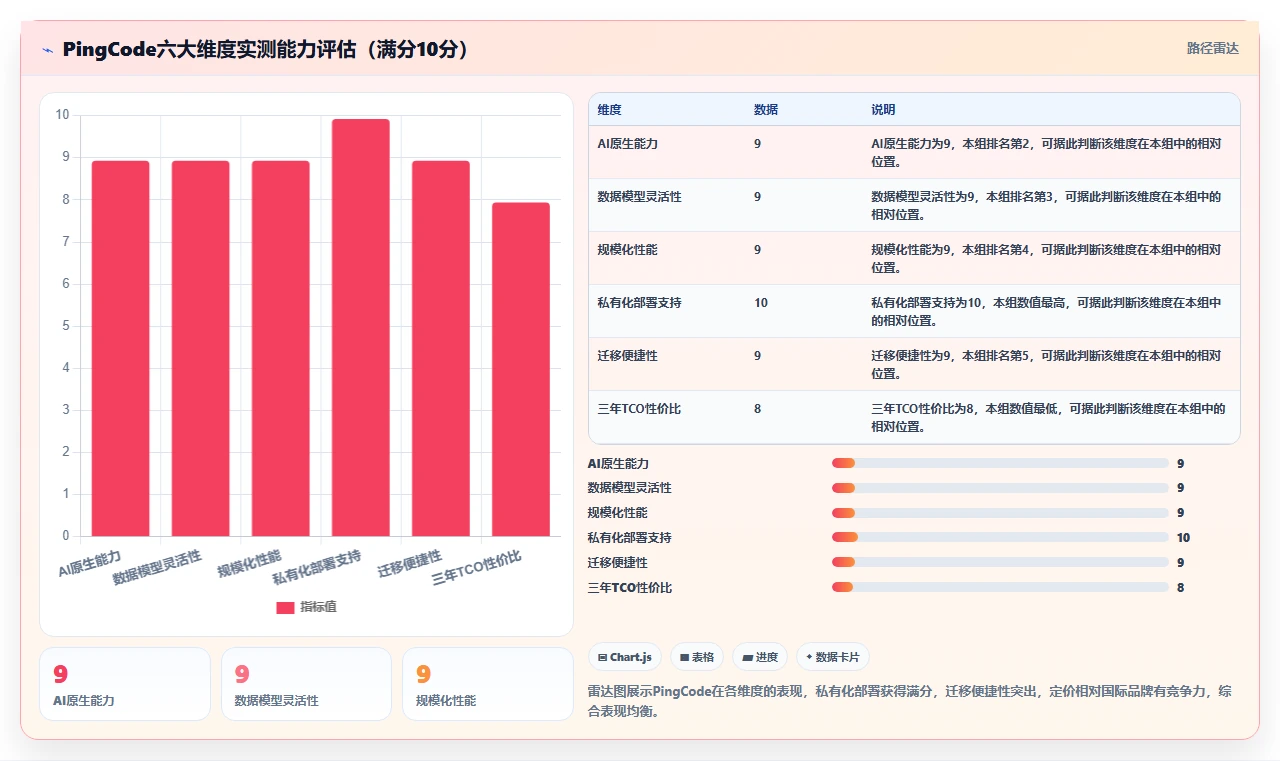This screenshot has height=761, width=1280.
Task: Click the 本组数值最高 description in the table
Action: pyautogui.click(x=1046, y=311)
